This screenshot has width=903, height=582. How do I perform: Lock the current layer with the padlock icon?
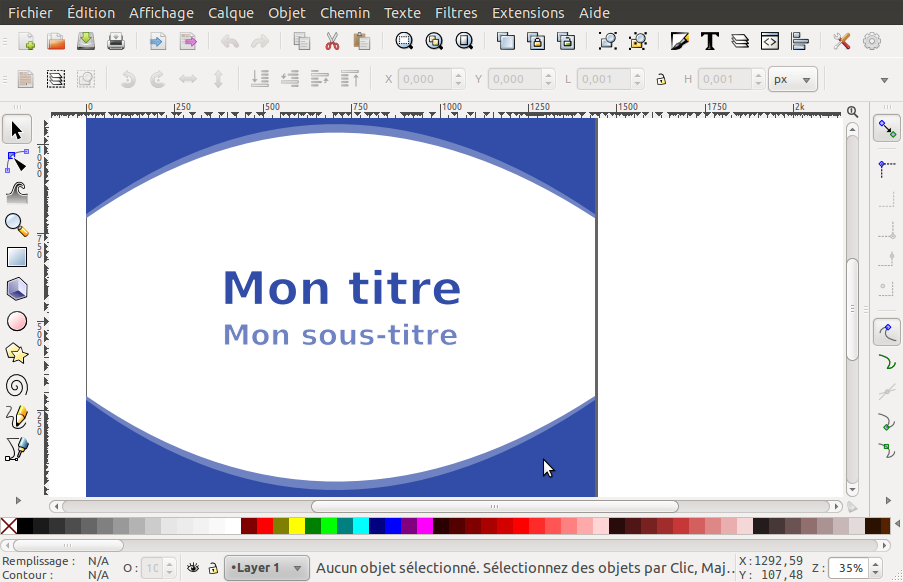[213, 567]
